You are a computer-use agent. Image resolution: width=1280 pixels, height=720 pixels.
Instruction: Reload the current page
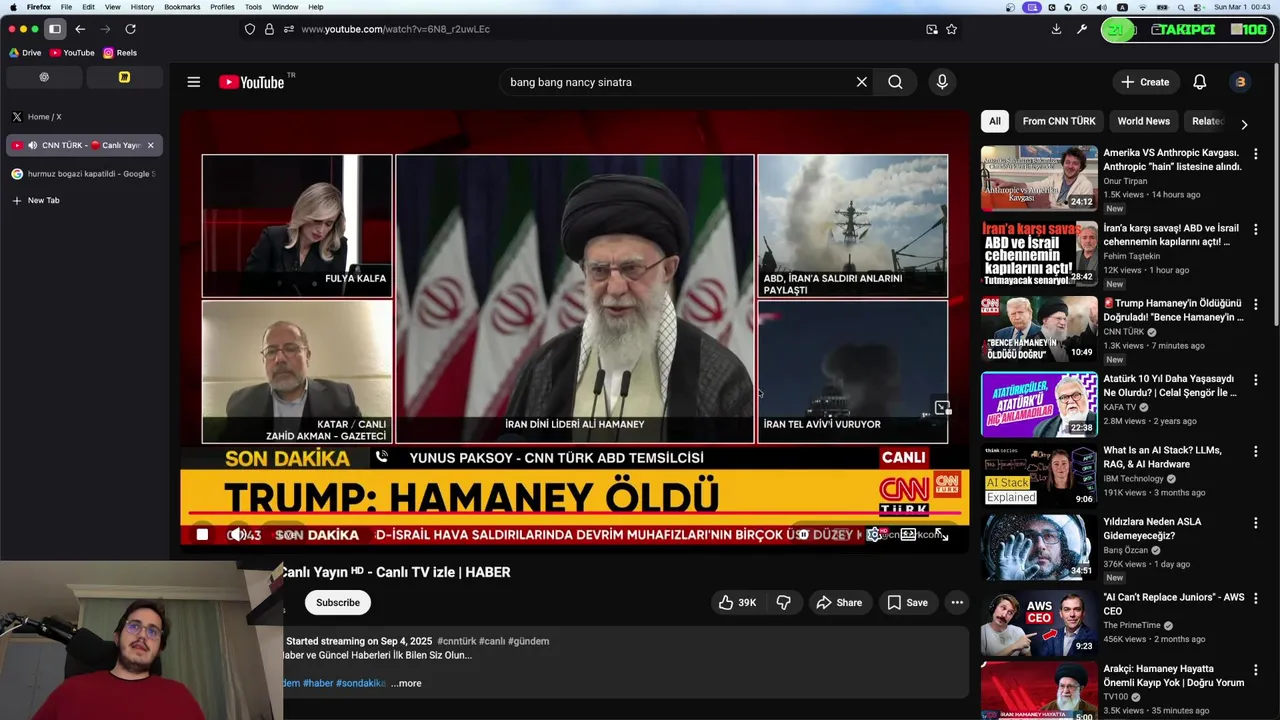point(130,29)
